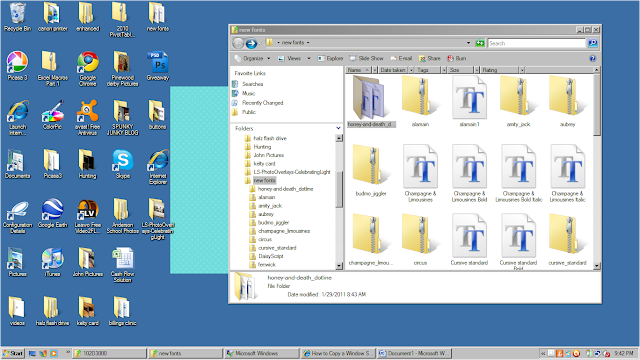Open Searches favorite link

point(252,84)
